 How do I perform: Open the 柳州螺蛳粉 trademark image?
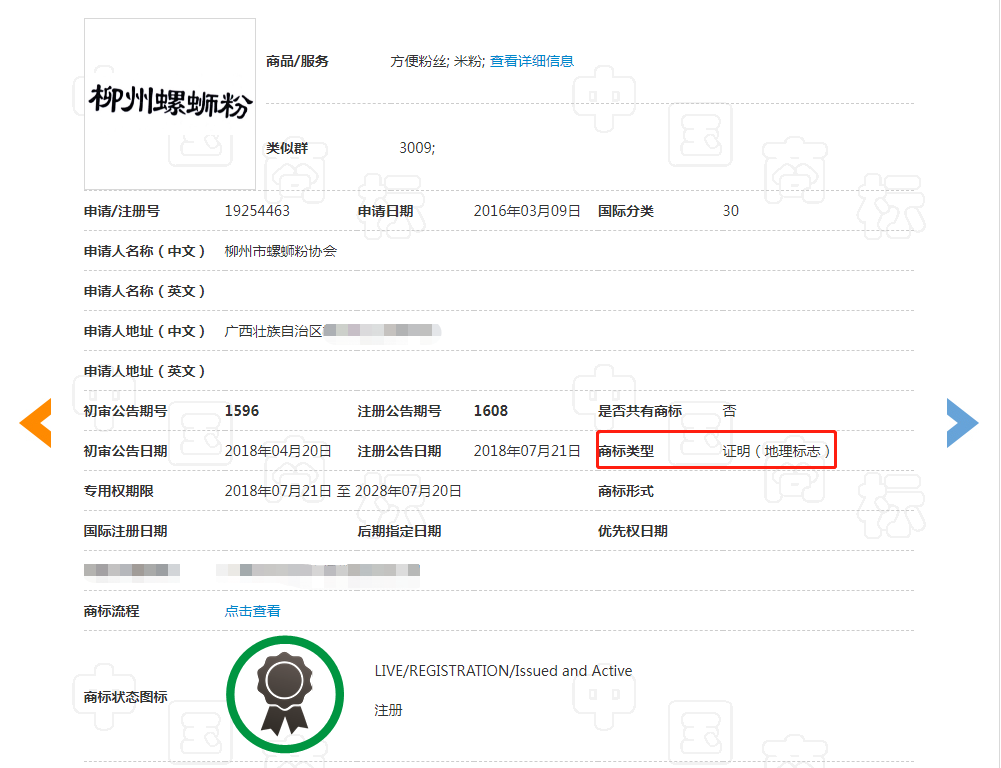(170, 104)
